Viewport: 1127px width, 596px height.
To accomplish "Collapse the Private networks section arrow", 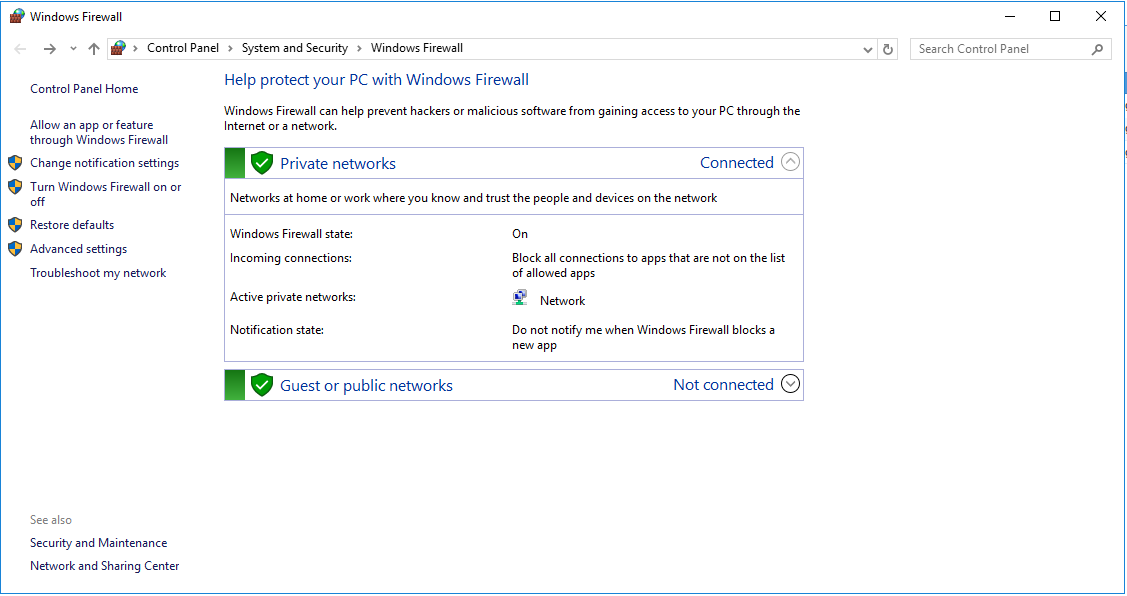I will (790, 162).
